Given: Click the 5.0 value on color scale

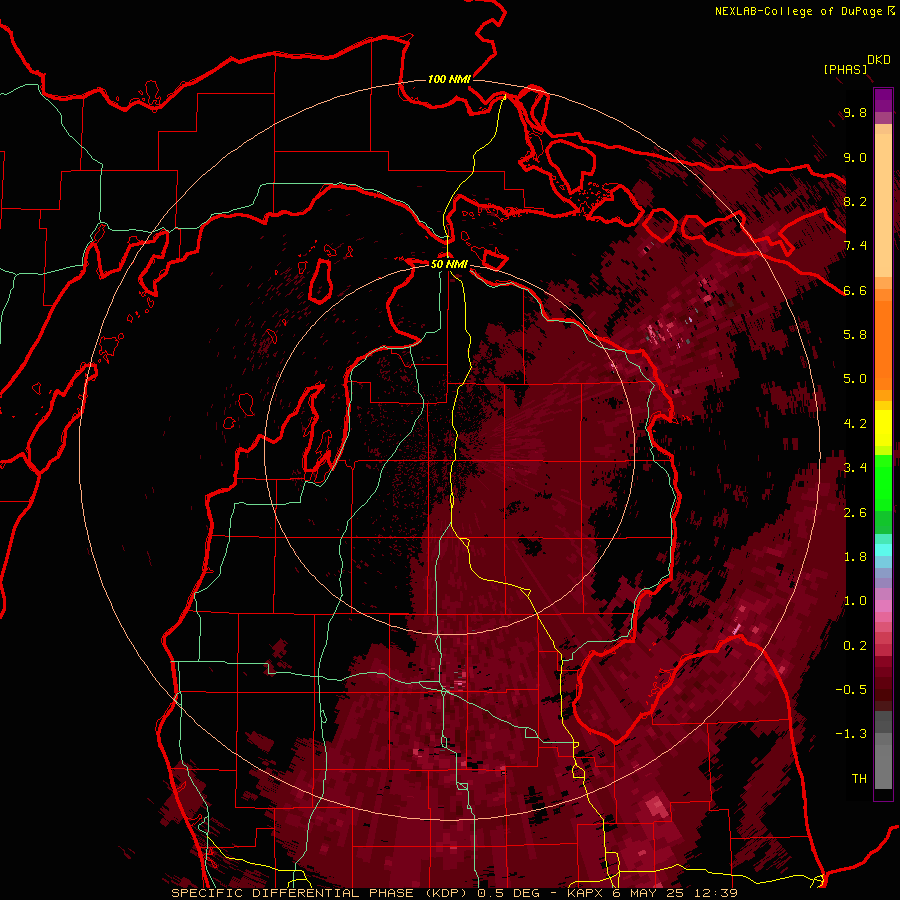Looking at the screenshot, I should pos(855,379).
